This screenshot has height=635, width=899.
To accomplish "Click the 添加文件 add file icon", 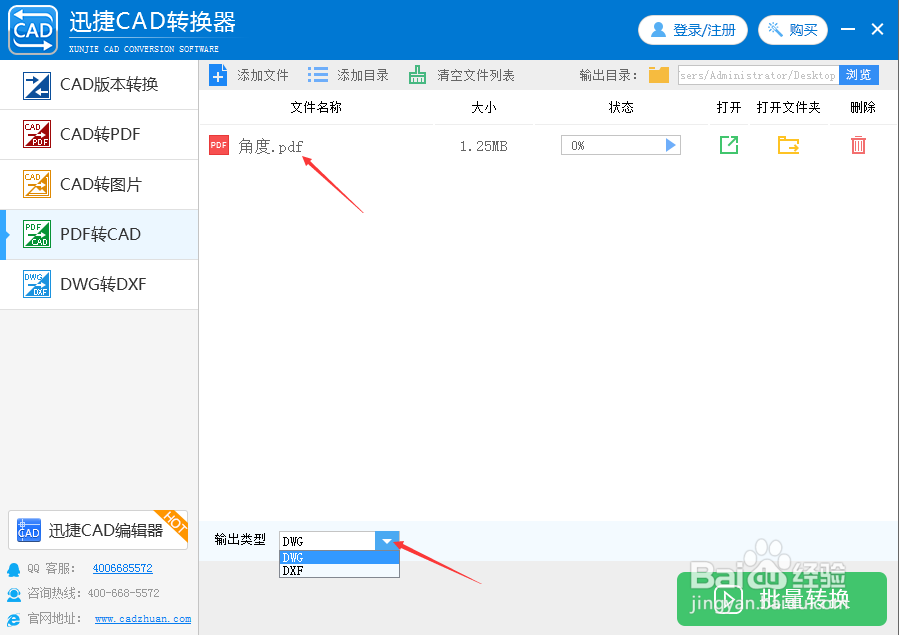I will coord(219,74).
